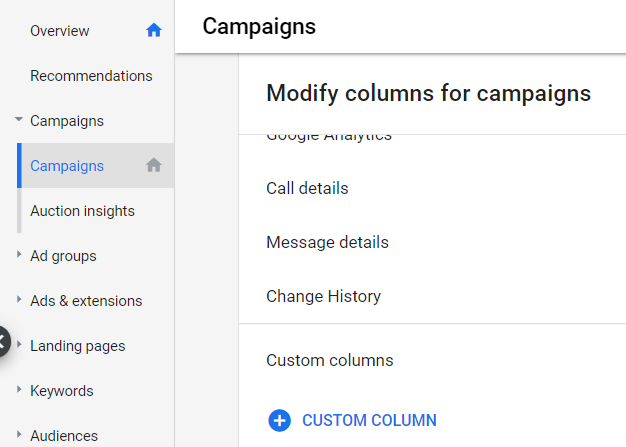The height and width of the screenshot is (447, 626).
Task: Expand the Audiences section arrow
Action: [x=19, y=434]
